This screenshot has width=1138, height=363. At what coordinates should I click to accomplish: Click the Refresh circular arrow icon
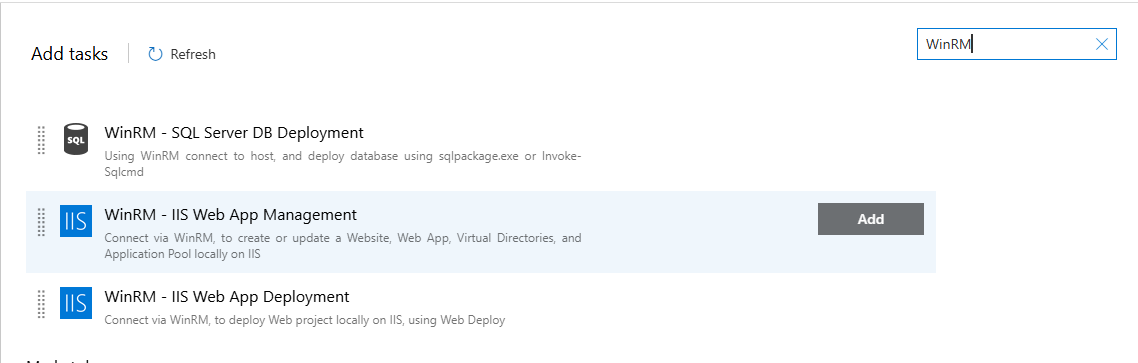tap(155, 54)
